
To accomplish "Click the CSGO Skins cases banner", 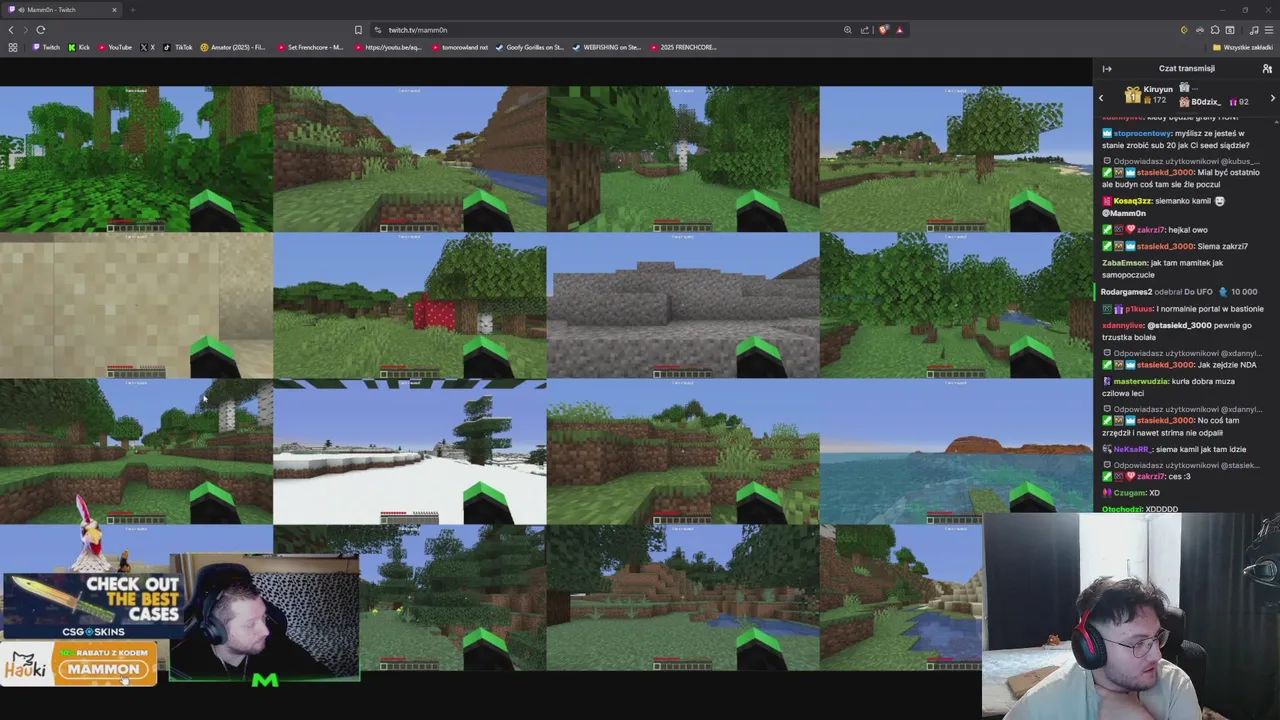I will 91,606.
